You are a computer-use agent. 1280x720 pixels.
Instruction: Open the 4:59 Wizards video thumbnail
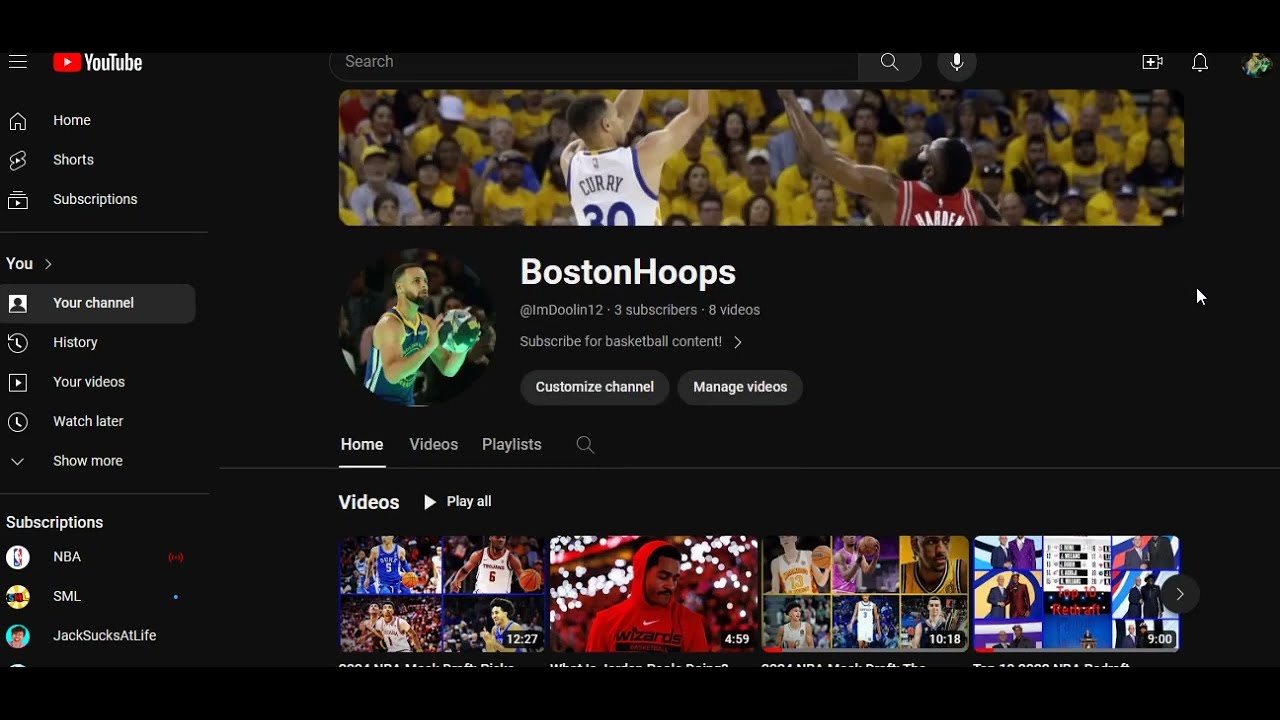coord(654,594)
